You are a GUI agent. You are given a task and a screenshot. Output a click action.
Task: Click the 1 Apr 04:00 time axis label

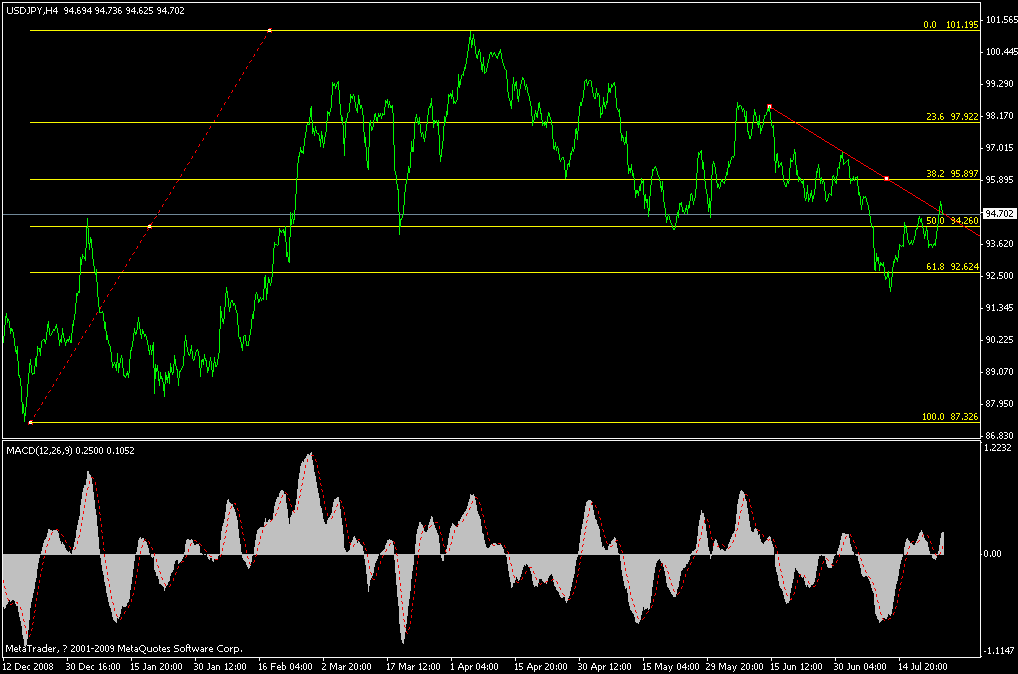tap(475, 666)
